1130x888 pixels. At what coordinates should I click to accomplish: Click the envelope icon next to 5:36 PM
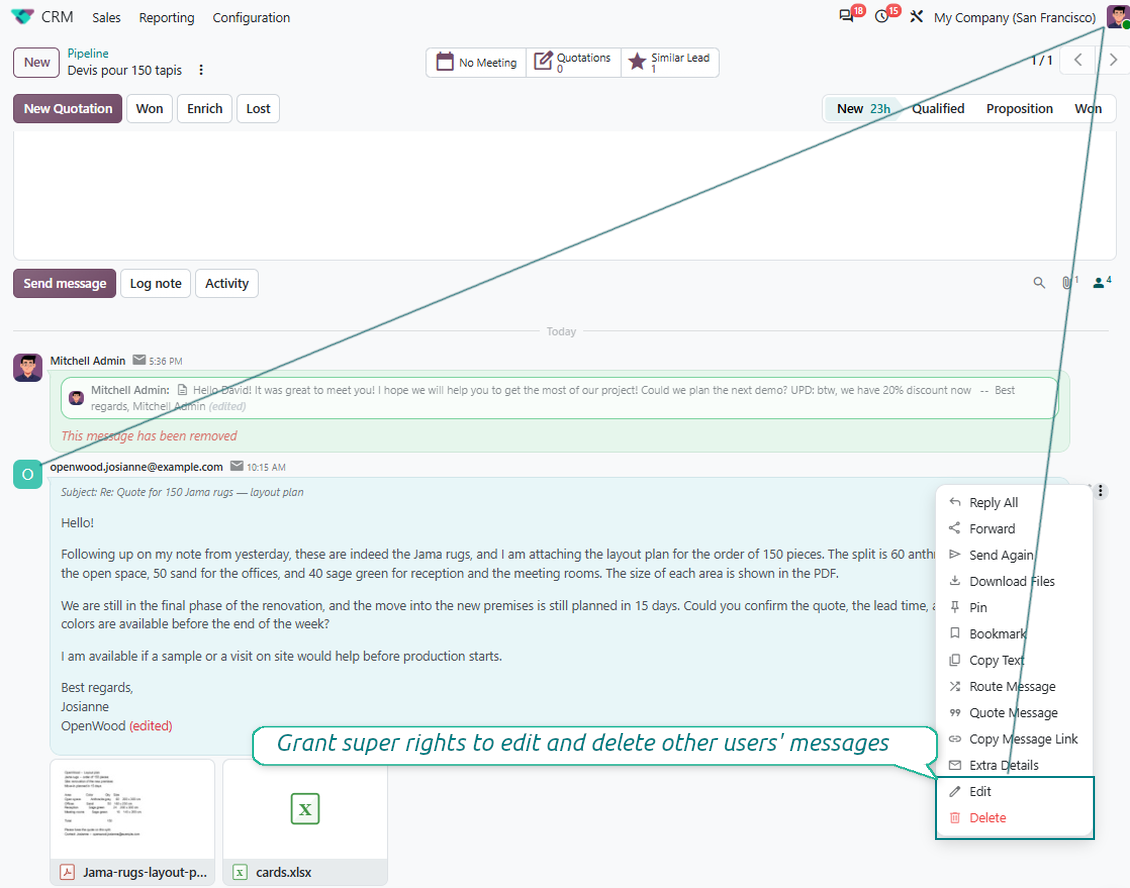139,360
